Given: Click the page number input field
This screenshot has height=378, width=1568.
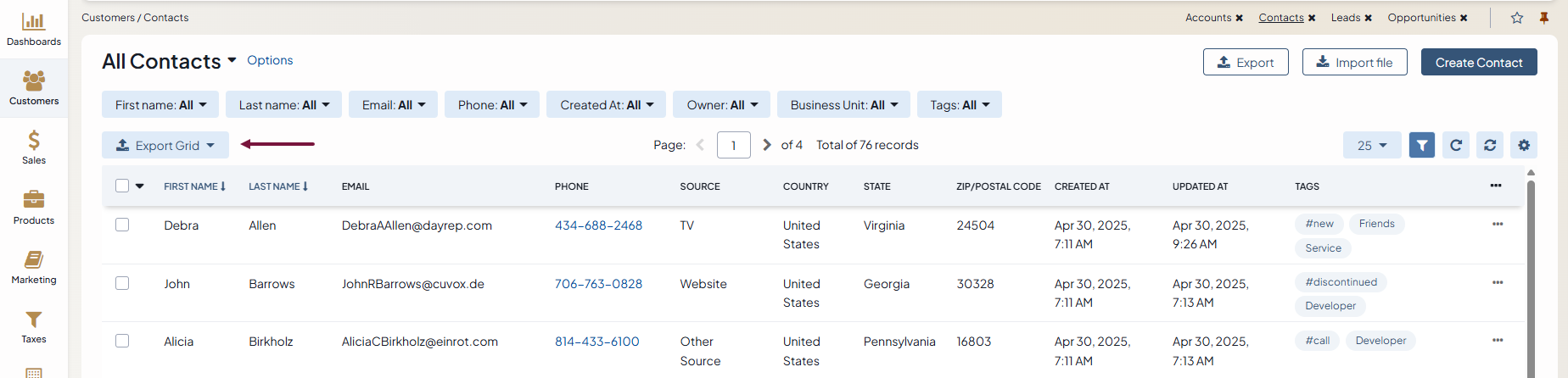Looking at the screenshot, I should click(x=733, y=145).
